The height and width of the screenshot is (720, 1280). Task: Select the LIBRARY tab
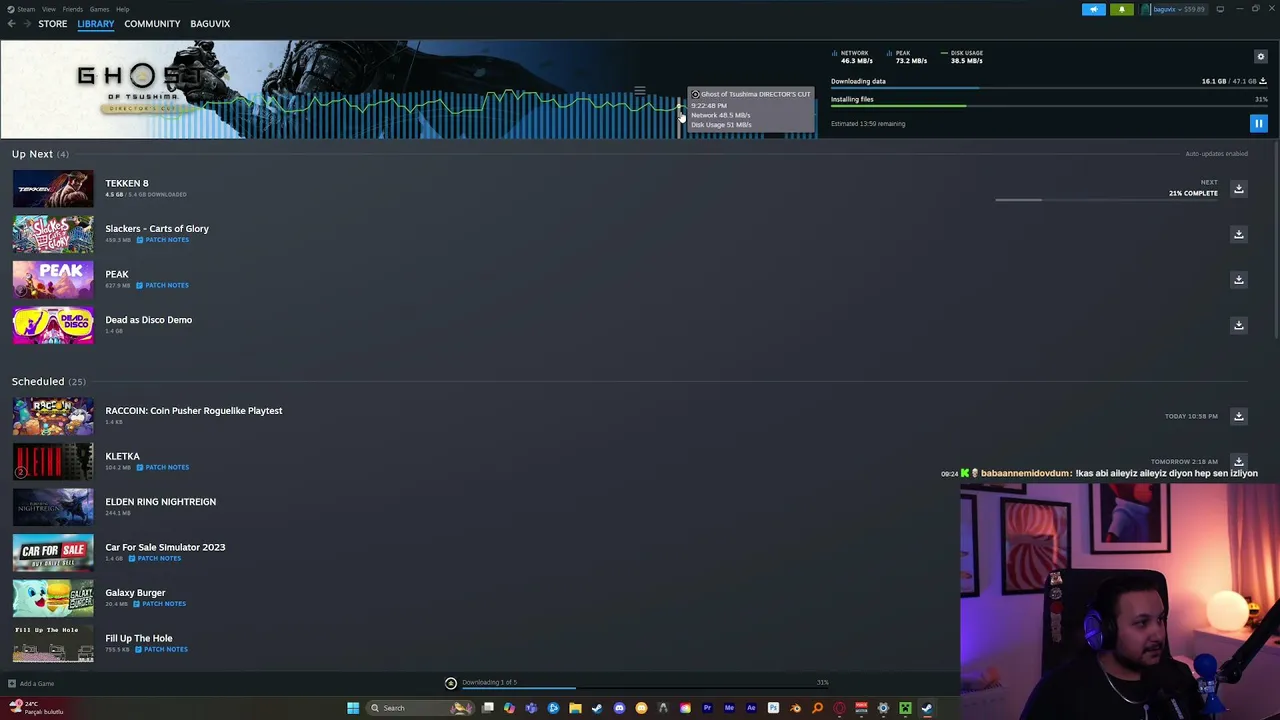(96, 24)
